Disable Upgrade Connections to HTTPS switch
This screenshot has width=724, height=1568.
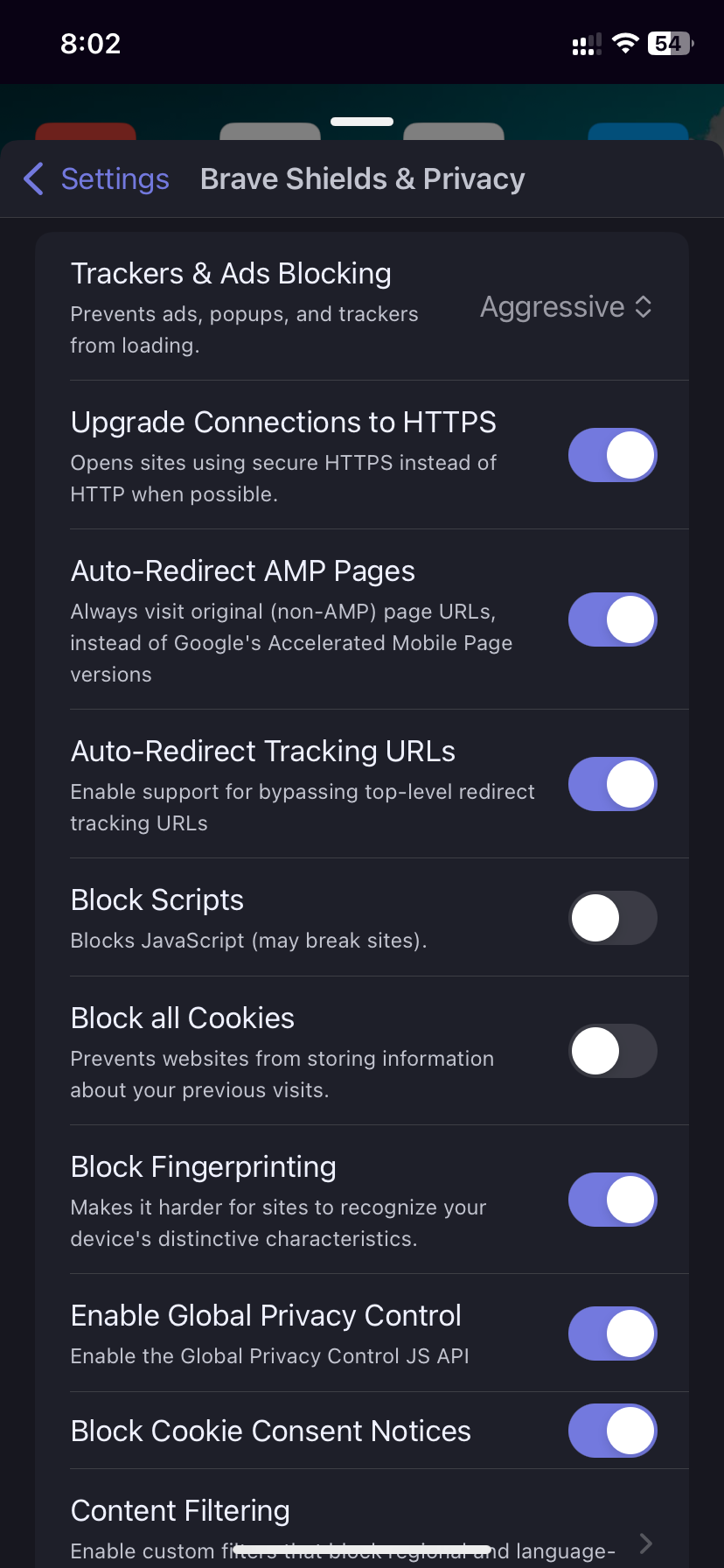pos(612,455)
